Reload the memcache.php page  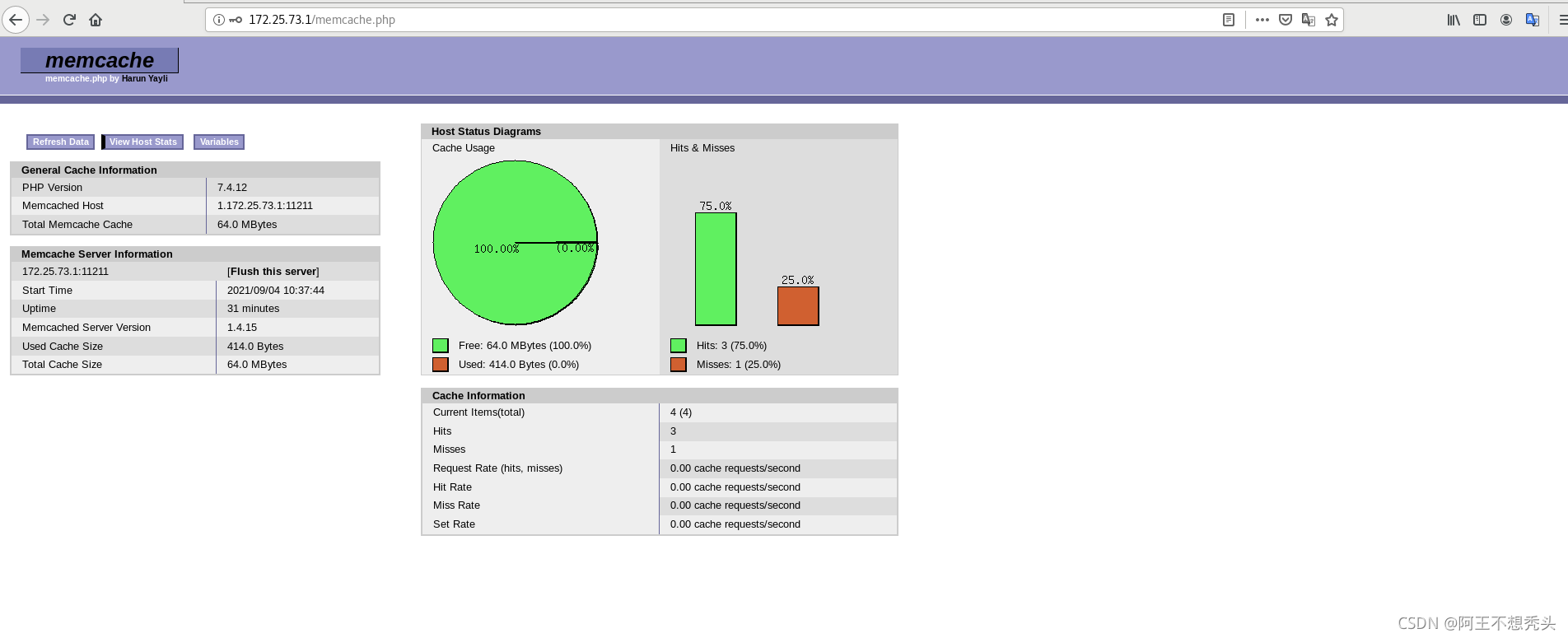pos(70,20)
